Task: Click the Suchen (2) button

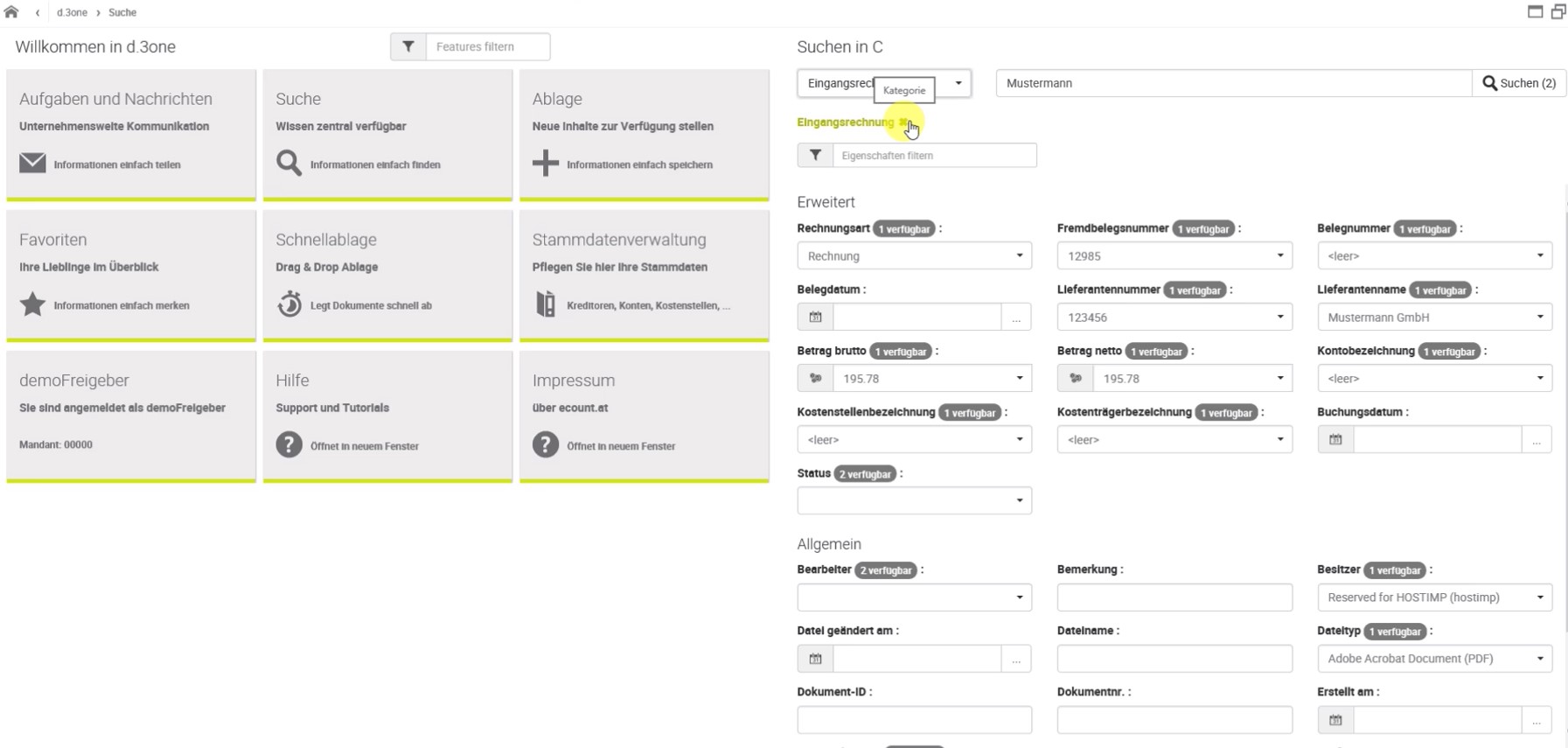Action: point(1519,83)
